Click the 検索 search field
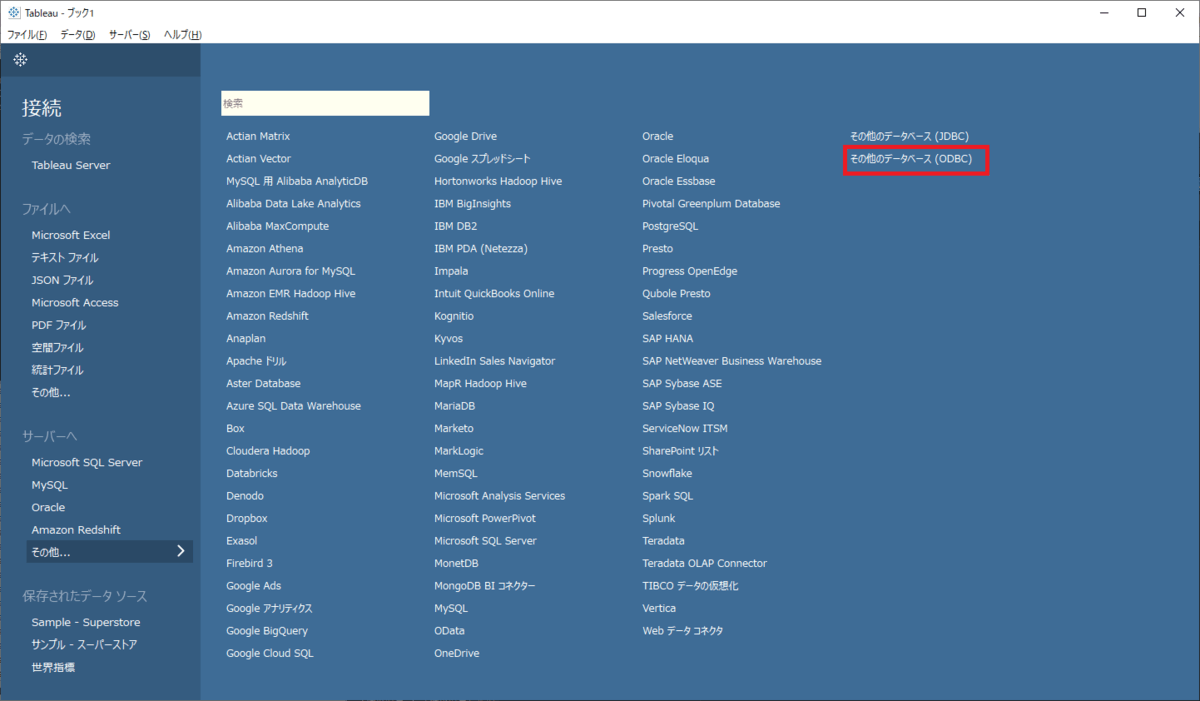The height and width of the screenshot is (701, 1200). point(325,103)
